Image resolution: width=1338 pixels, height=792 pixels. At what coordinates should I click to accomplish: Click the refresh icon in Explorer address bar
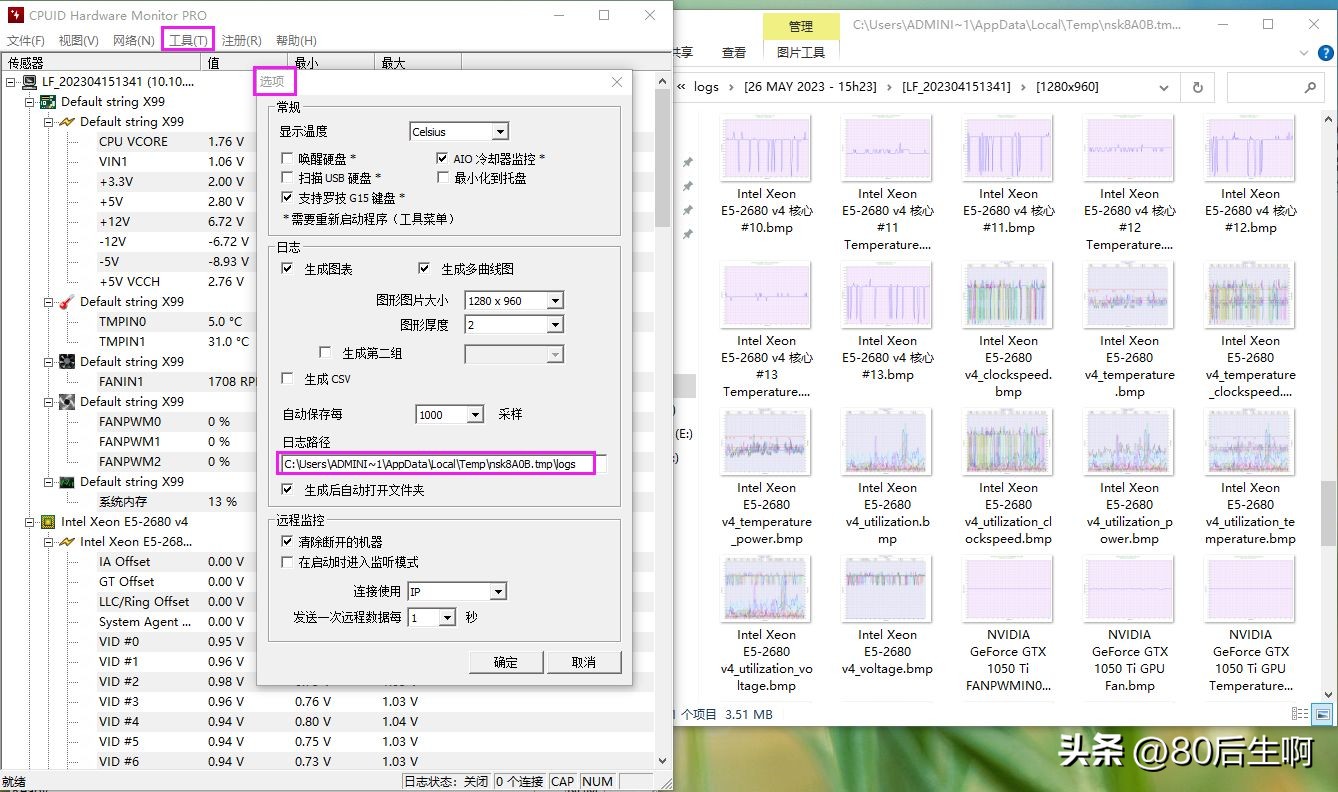1198,87
